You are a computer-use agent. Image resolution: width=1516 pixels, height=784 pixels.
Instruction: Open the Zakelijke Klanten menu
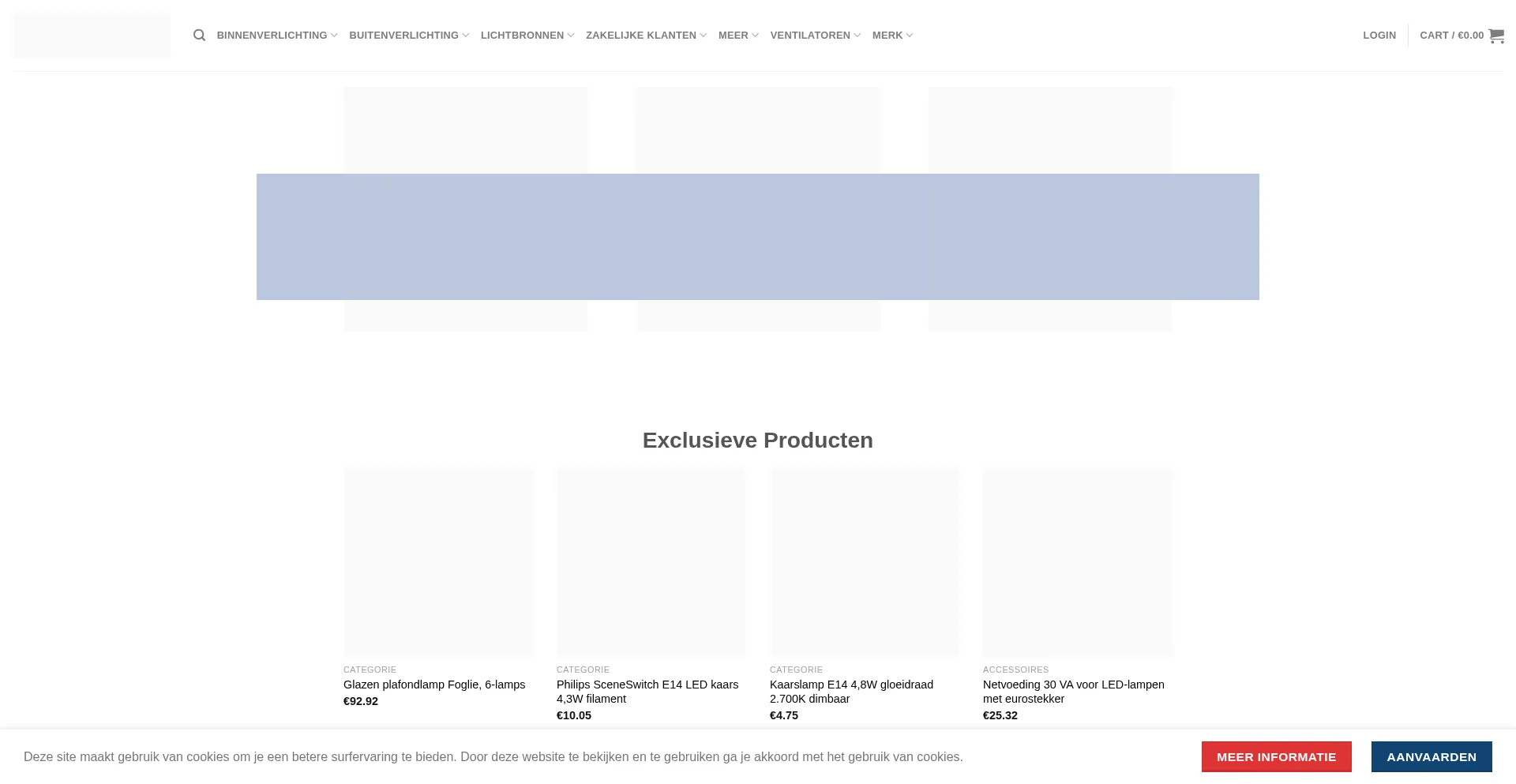click(645, 36)
